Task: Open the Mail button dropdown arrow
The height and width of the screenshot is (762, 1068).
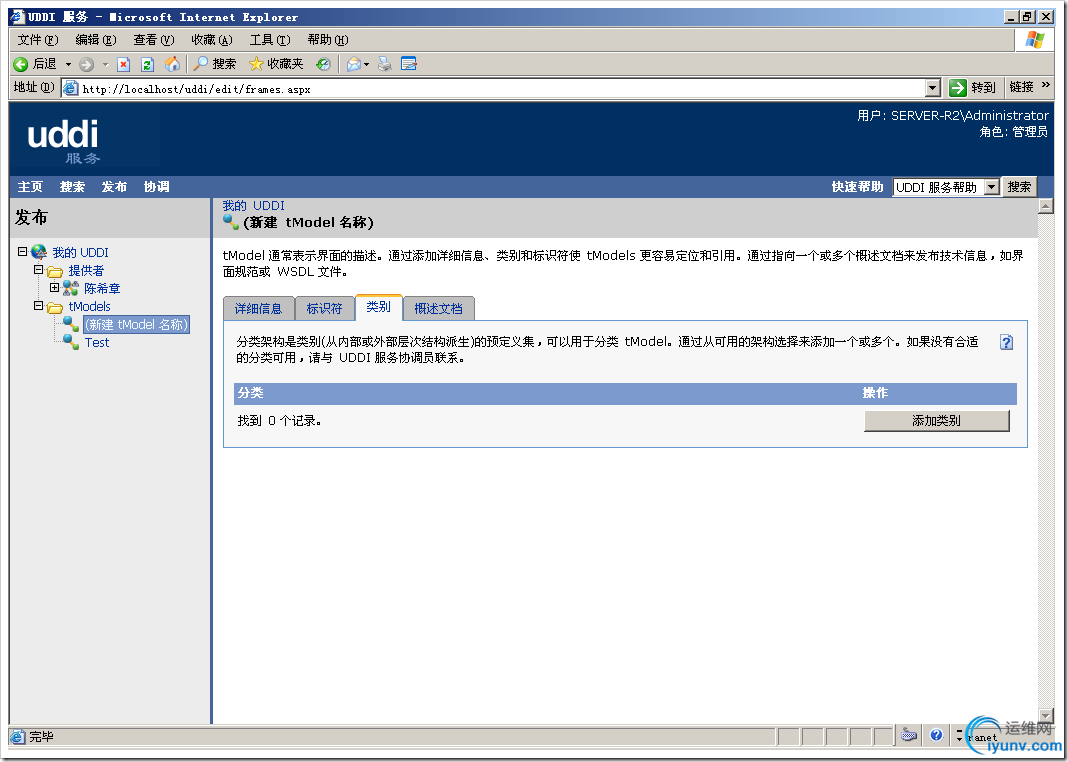Action: [x=366, y=64]
